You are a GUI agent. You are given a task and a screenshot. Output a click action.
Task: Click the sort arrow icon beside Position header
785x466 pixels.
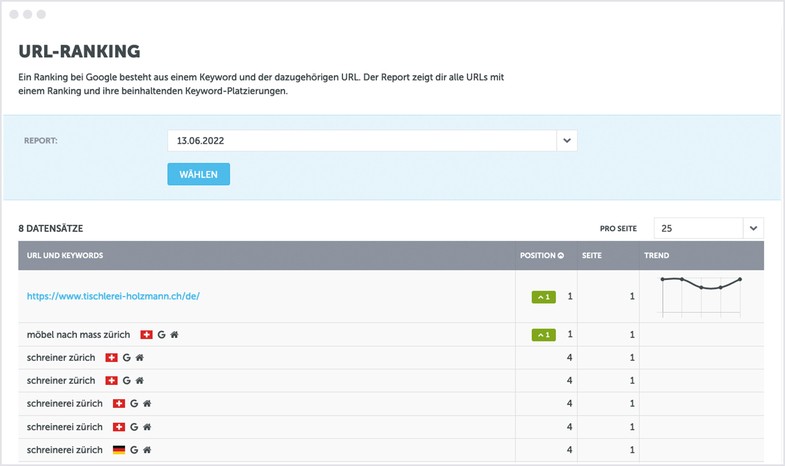(561, 256)
